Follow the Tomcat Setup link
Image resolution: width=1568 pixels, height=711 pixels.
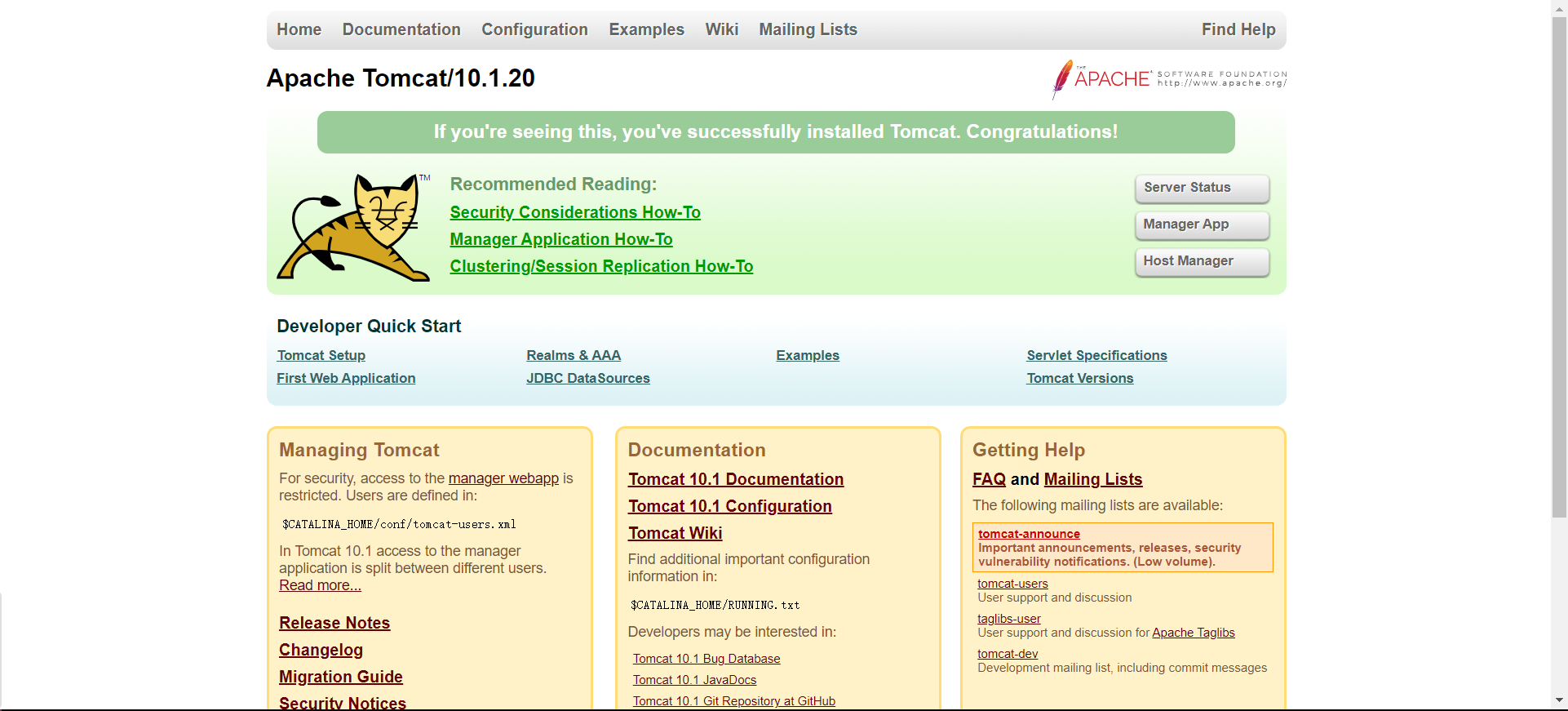321,355
